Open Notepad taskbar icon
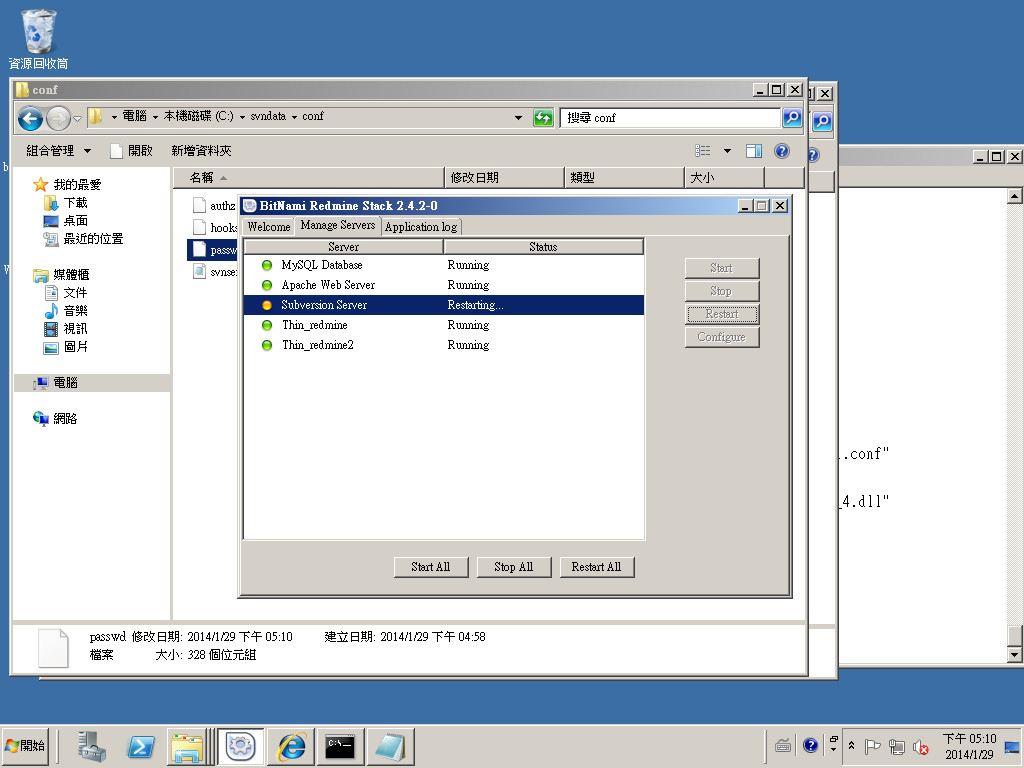 (391, 747)
